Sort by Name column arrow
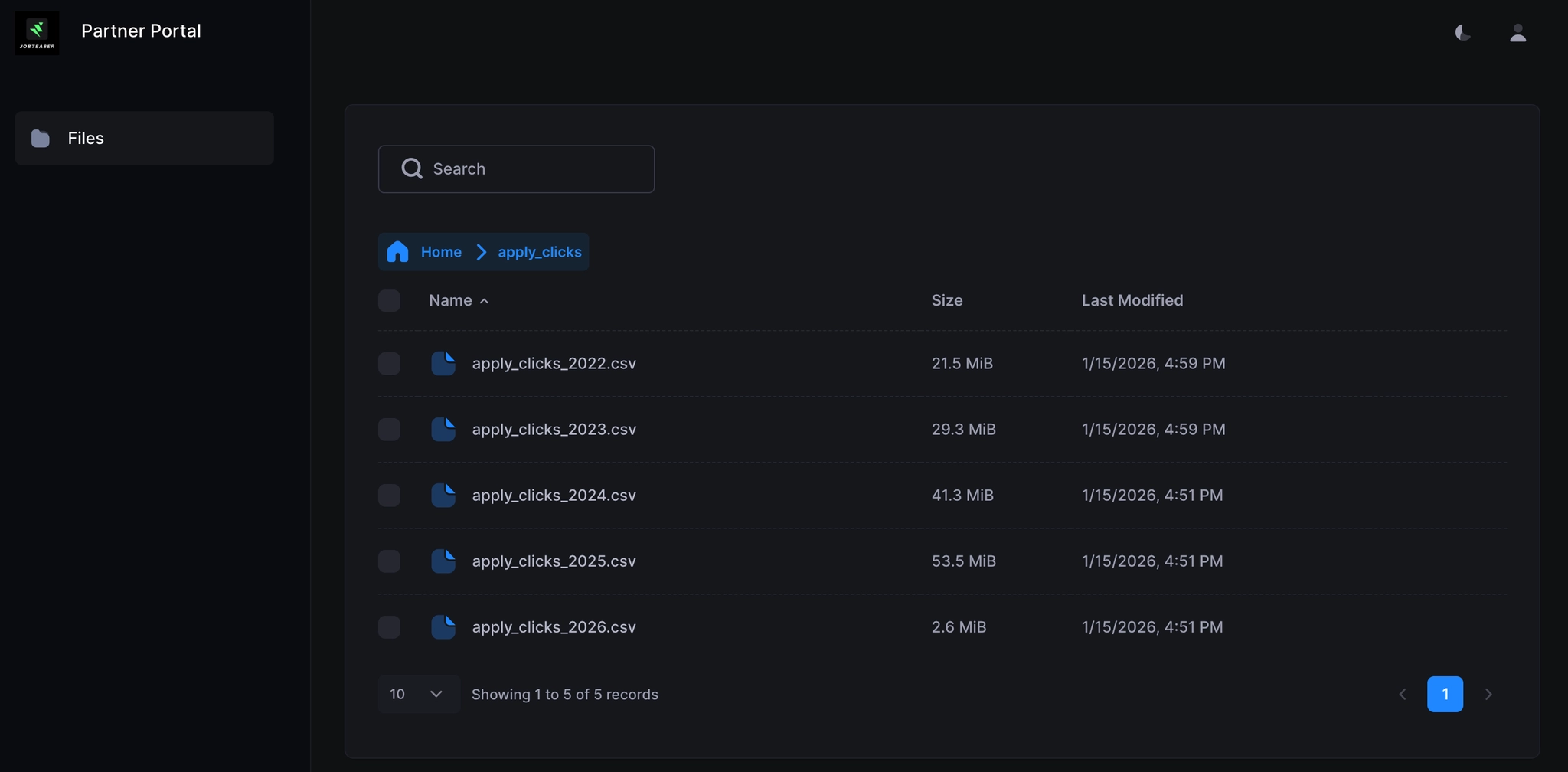Image resolution: width=1568 pixels, height=772 pixels. click(484, 301)
